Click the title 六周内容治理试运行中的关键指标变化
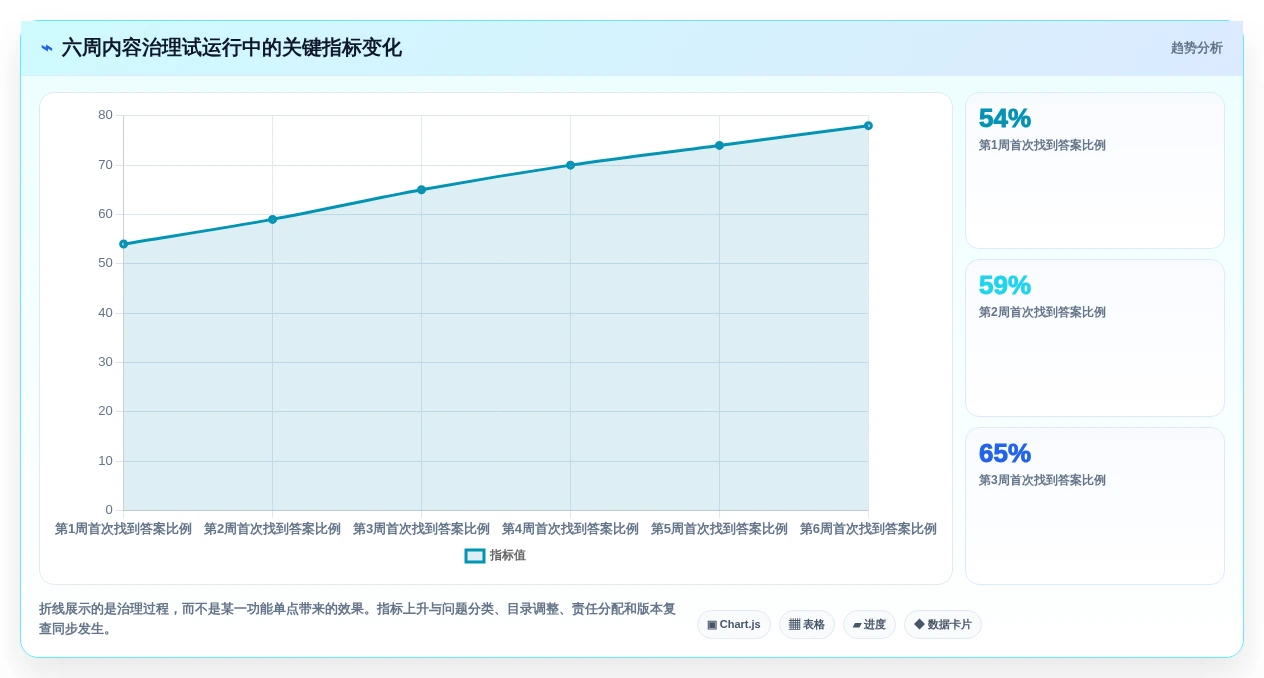 click(x=231, y=48)
